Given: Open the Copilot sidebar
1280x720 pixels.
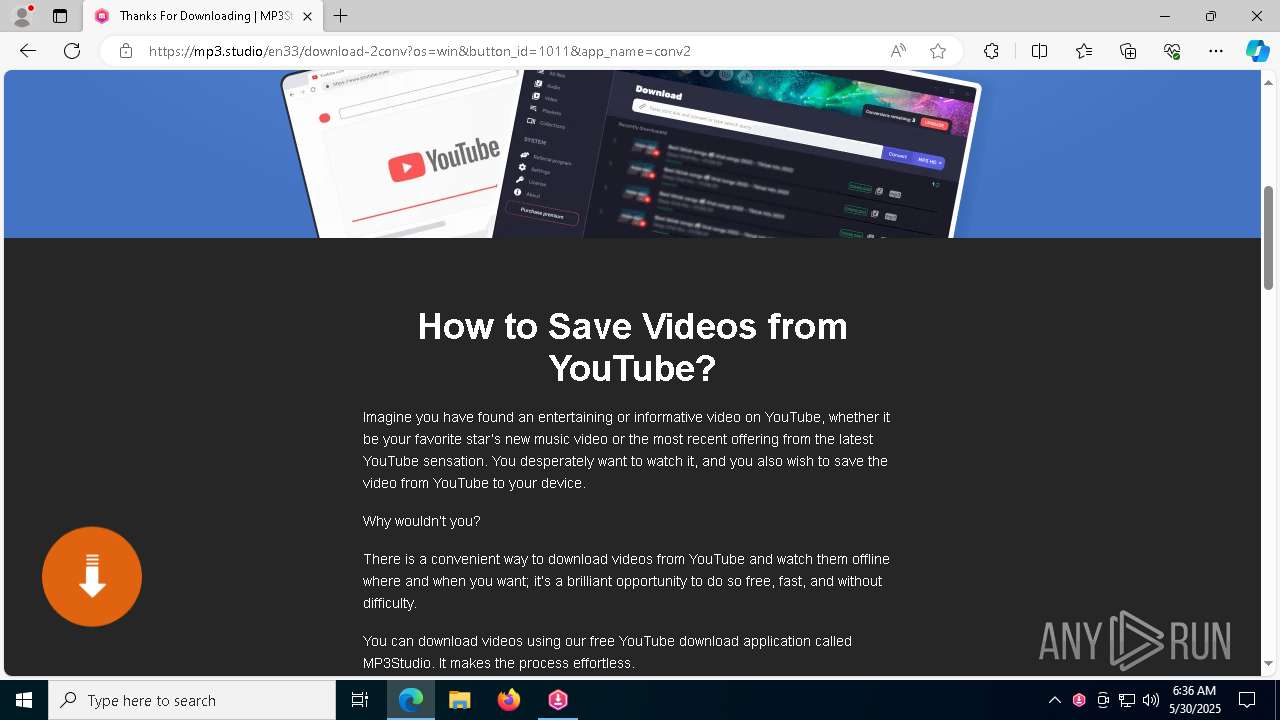Looking at the screenshot, I should click(1257, 51).
